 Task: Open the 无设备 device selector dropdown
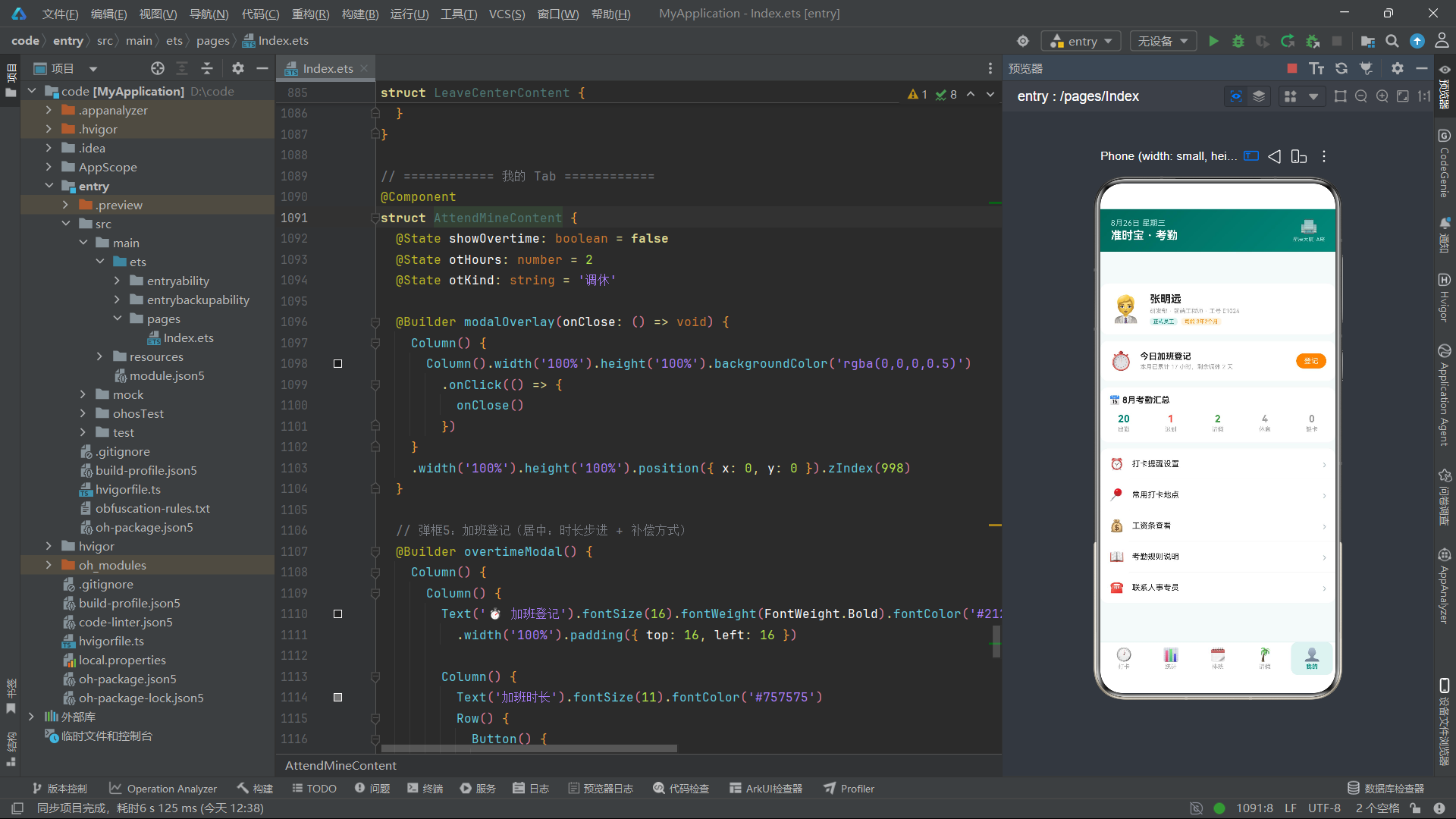tap(1163, 41)
